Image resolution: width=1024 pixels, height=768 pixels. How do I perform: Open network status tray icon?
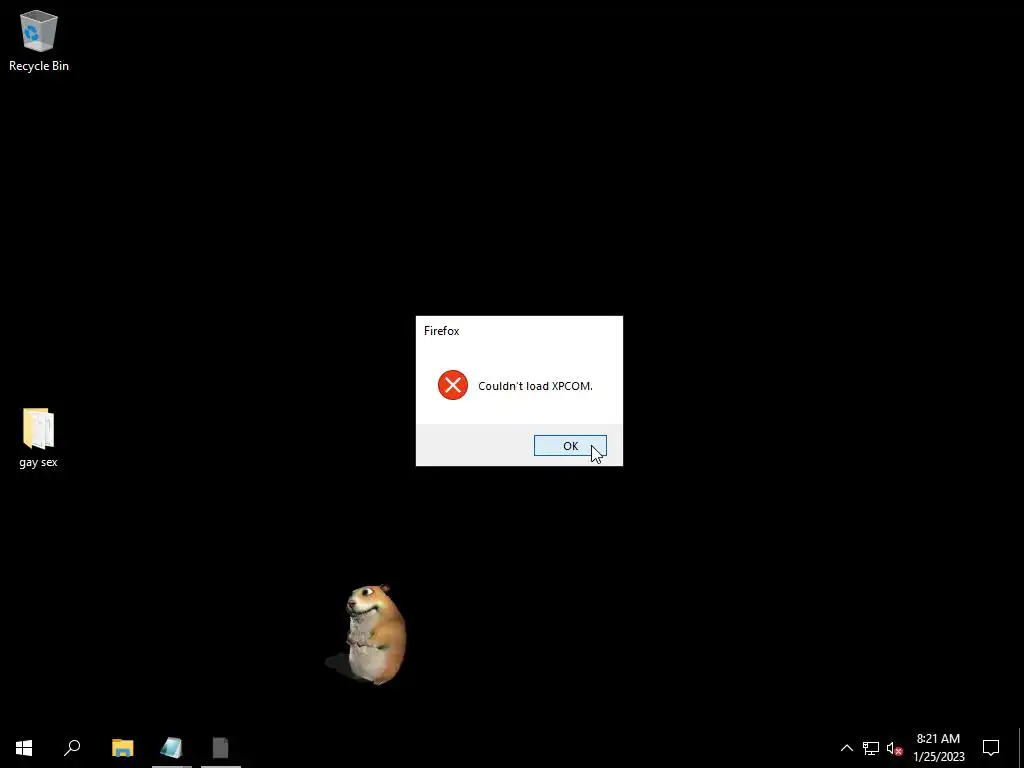tap(871, 748)
